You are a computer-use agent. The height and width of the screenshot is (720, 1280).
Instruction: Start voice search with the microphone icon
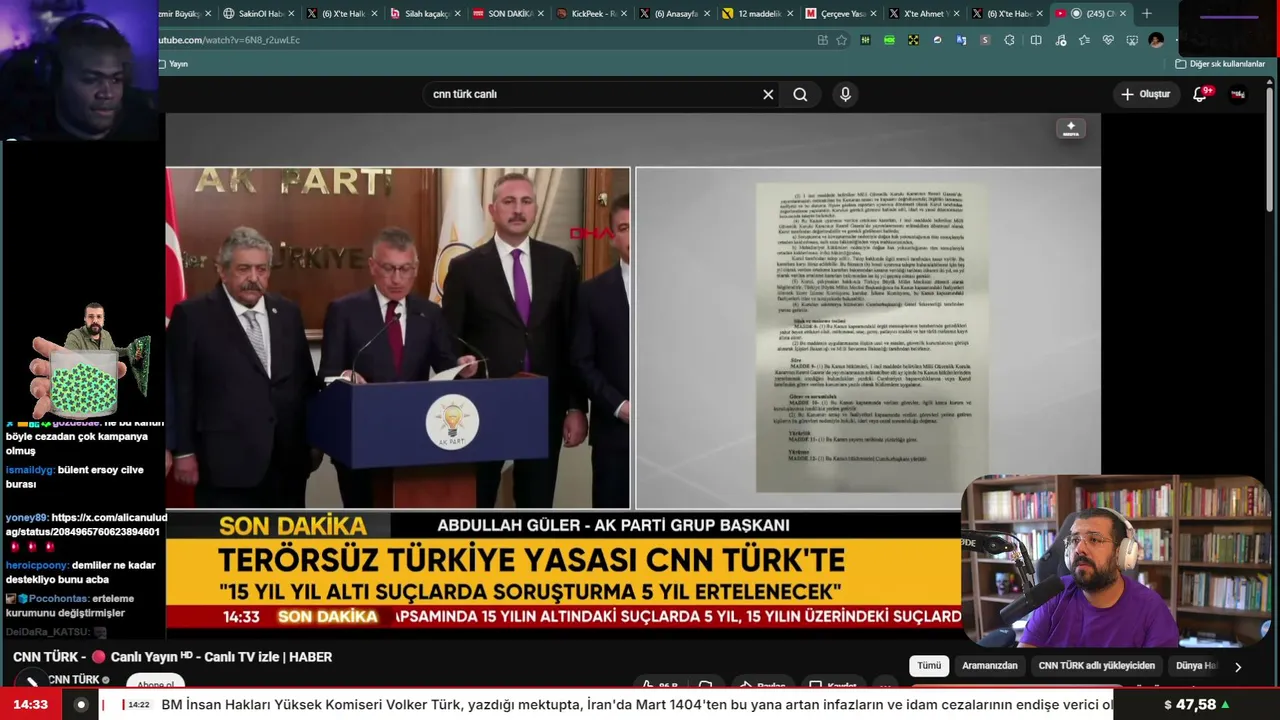(x=845, y=94)
